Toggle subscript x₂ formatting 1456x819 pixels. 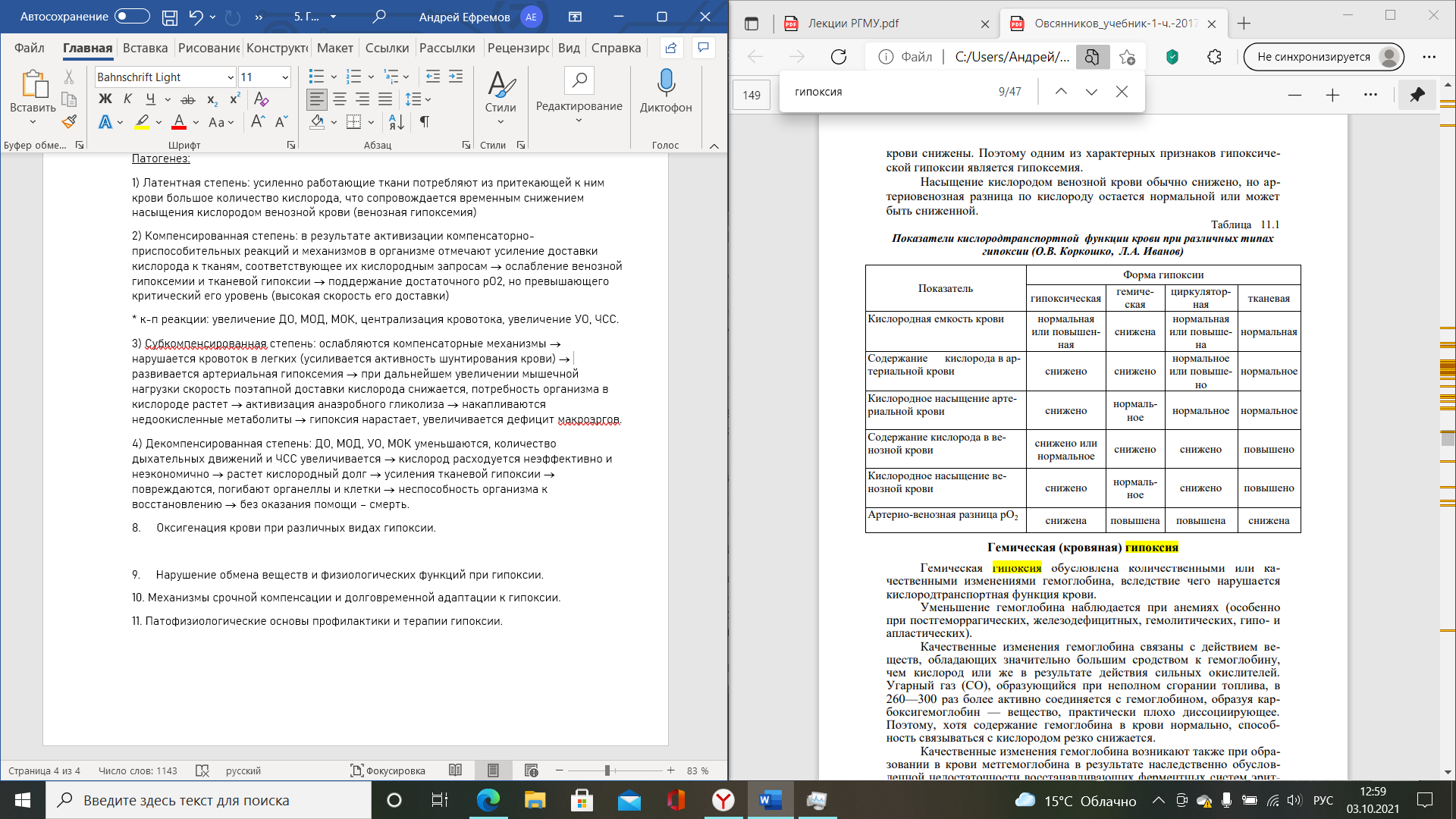(212, 99)
